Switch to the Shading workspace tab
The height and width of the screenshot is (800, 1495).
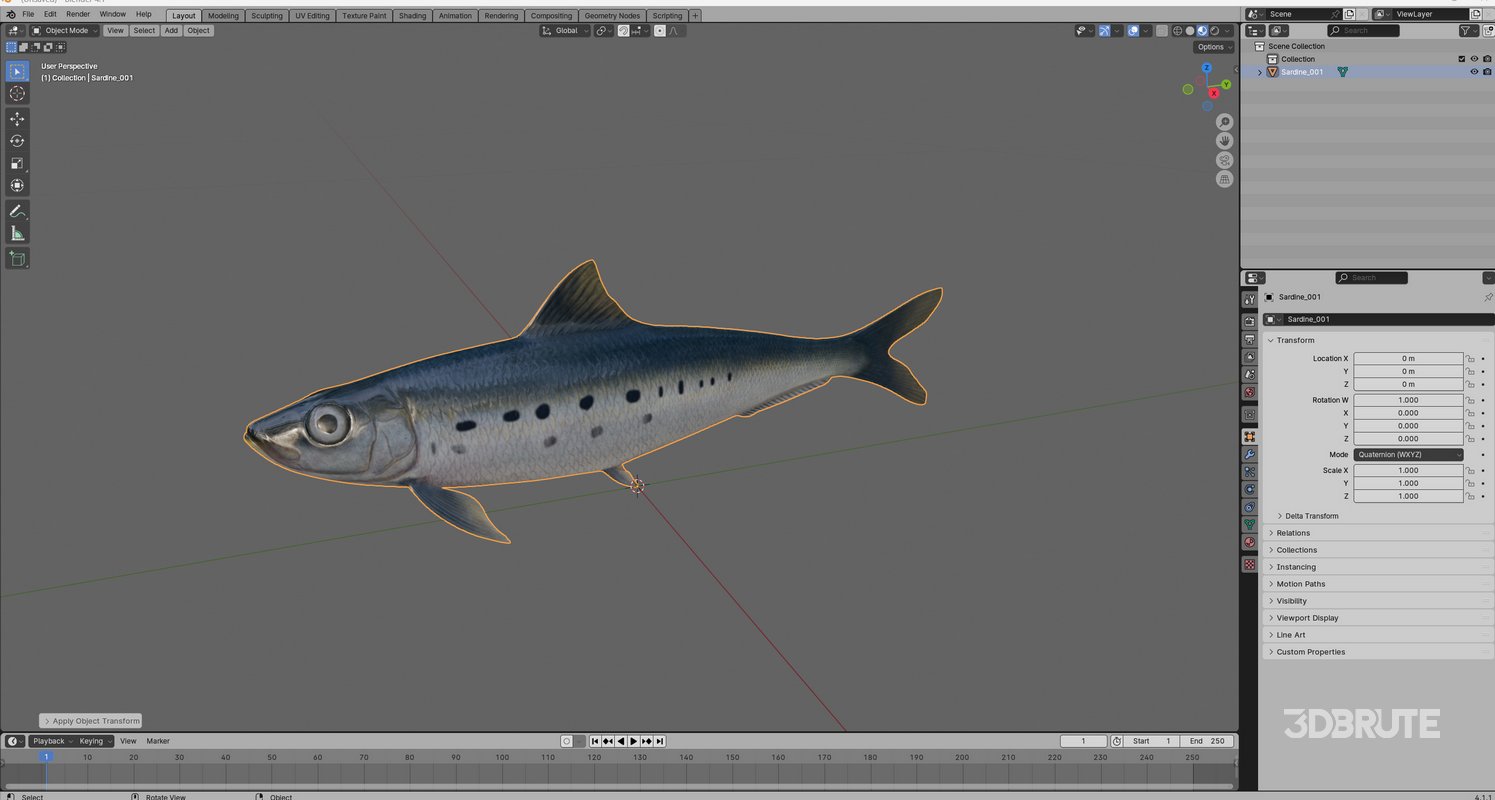point(411,15)
